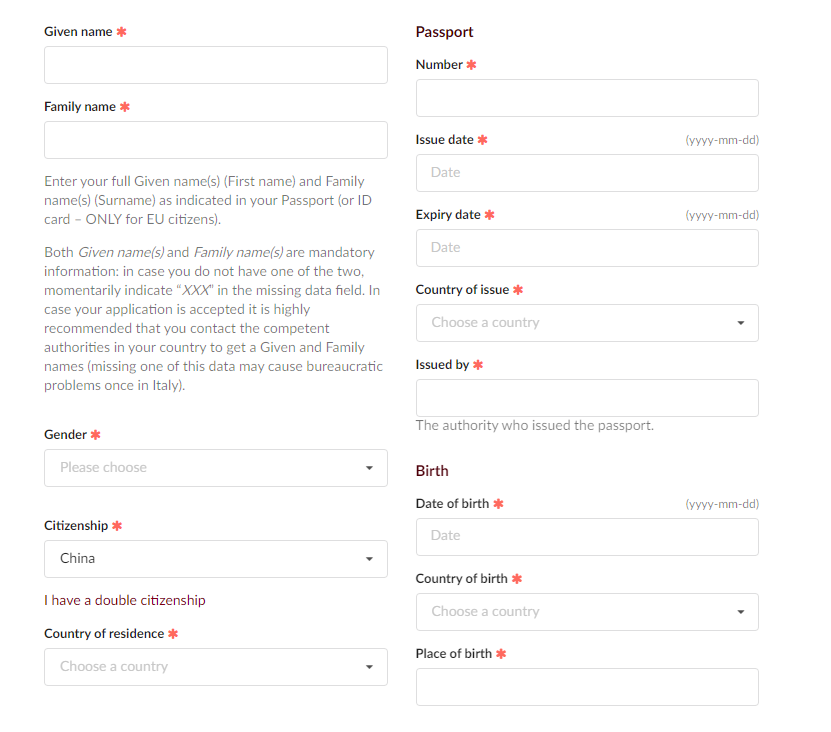Click the Issued by input field
This screenshot has width=831, height=732.
(587, 398)
